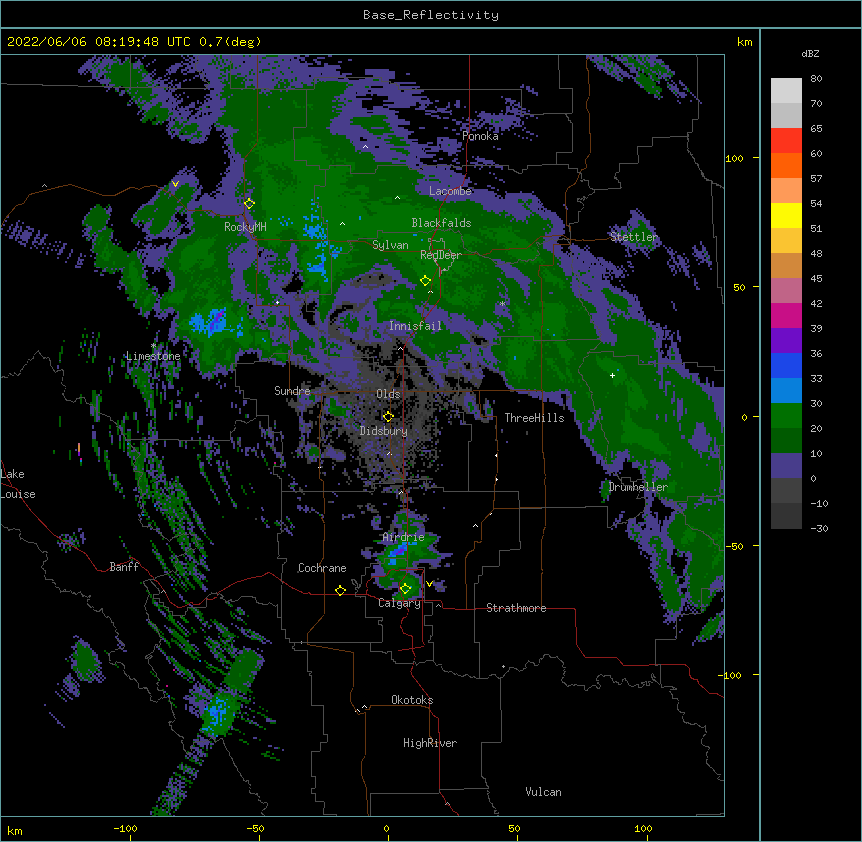This screenshot has height=842, width=862.
Task: Click the yellow diamond marker below Cochrane
Action: [x=340, y=590]
